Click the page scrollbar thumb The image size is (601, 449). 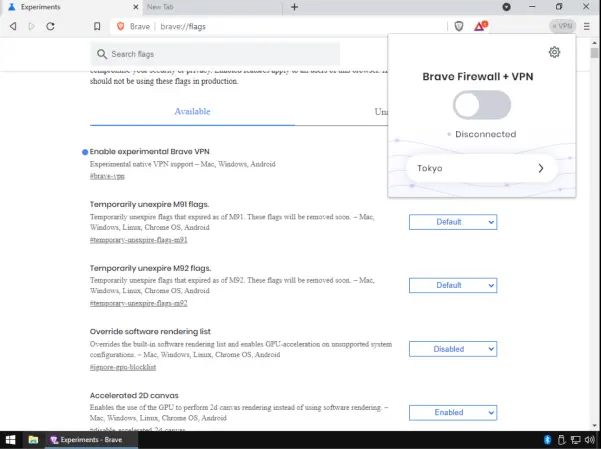pyautogui.click(x=594, y=53)
